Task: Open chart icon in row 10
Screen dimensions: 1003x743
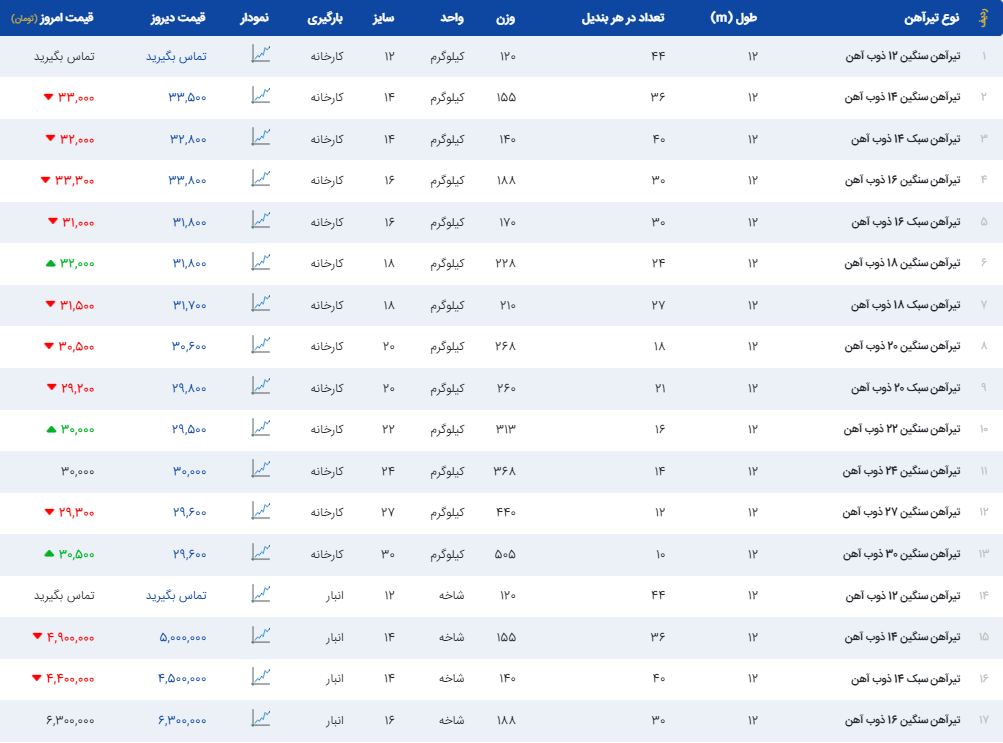Action: (261, 428)
